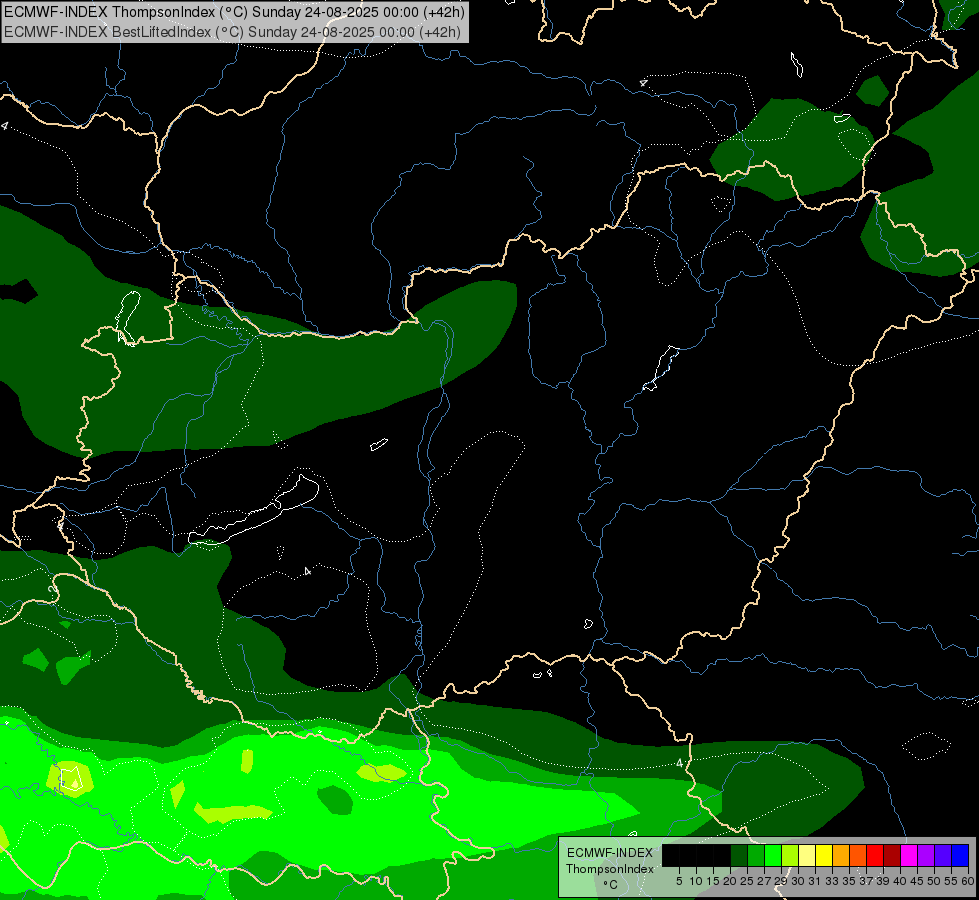
Task: Select the magenta 40-45 legend swatch
Action: (909, 855)
